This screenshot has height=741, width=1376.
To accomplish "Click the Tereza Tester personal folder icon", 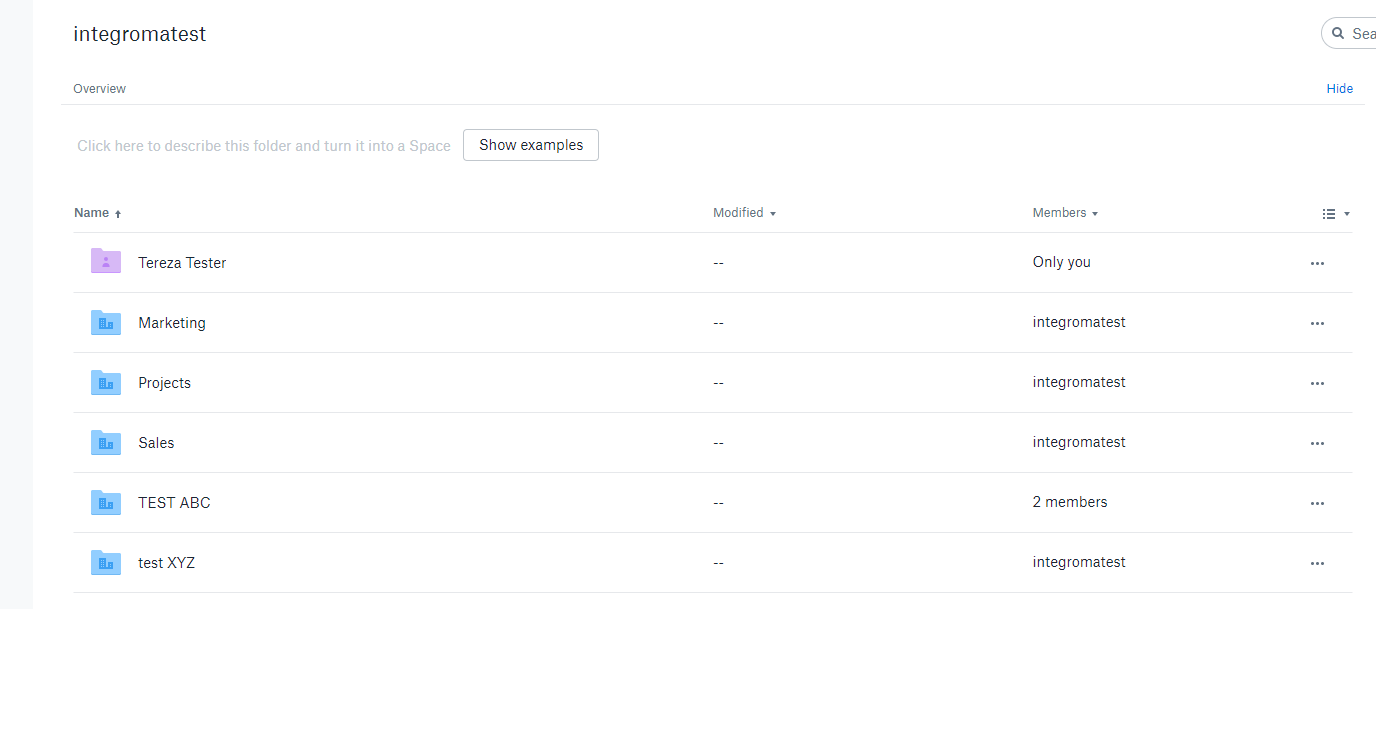I will click(x=105, y=261).
